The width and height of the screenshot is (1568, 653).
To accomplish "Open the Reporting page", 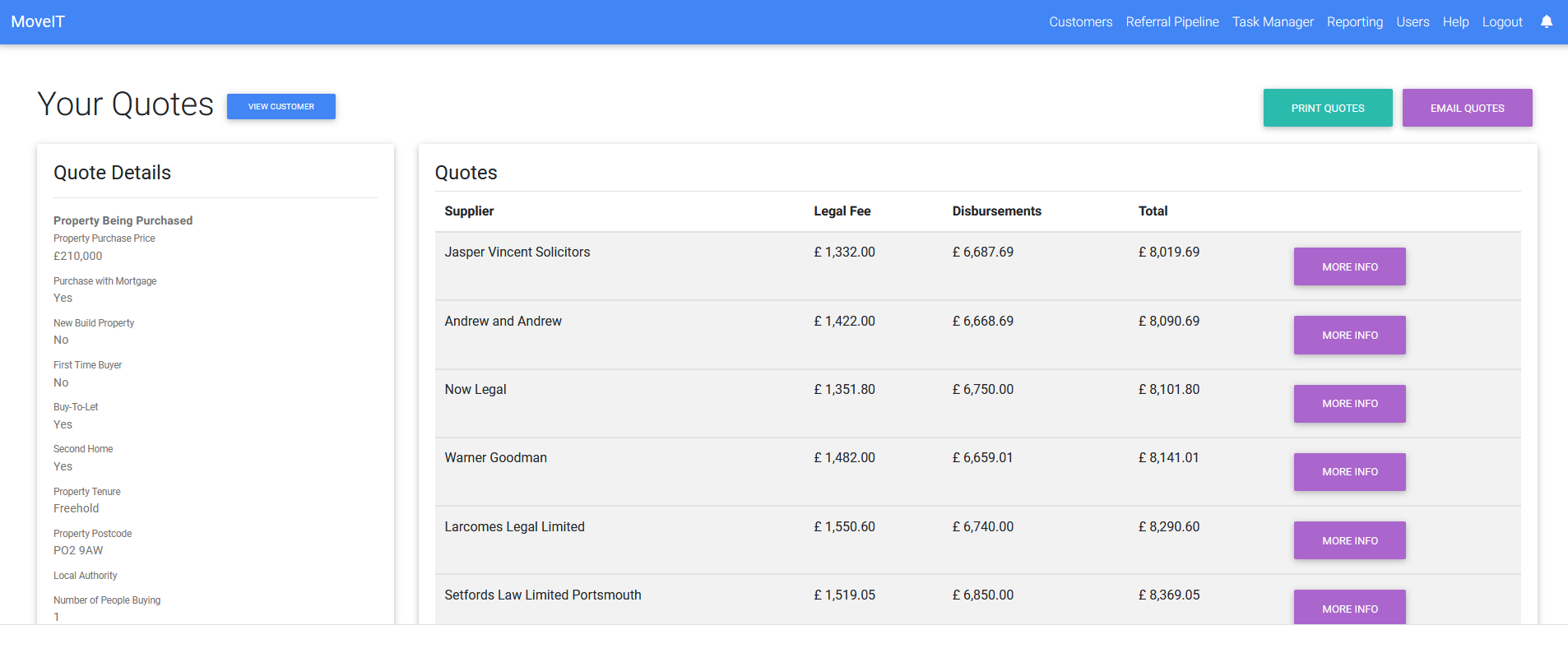I will click(x=1355, y=21).
